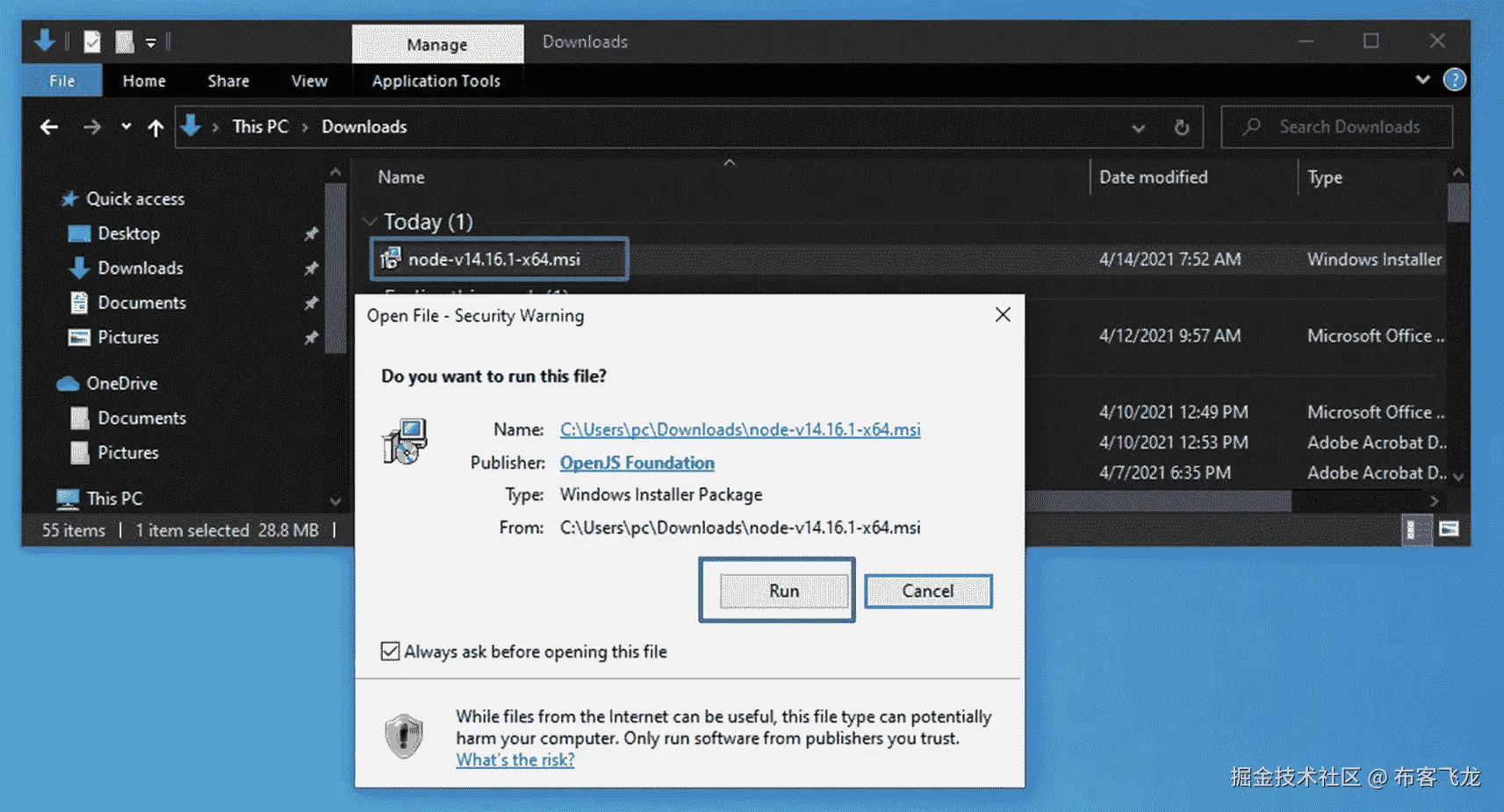Click the pin icon beside Quick access Pictures

pos(311,337)
